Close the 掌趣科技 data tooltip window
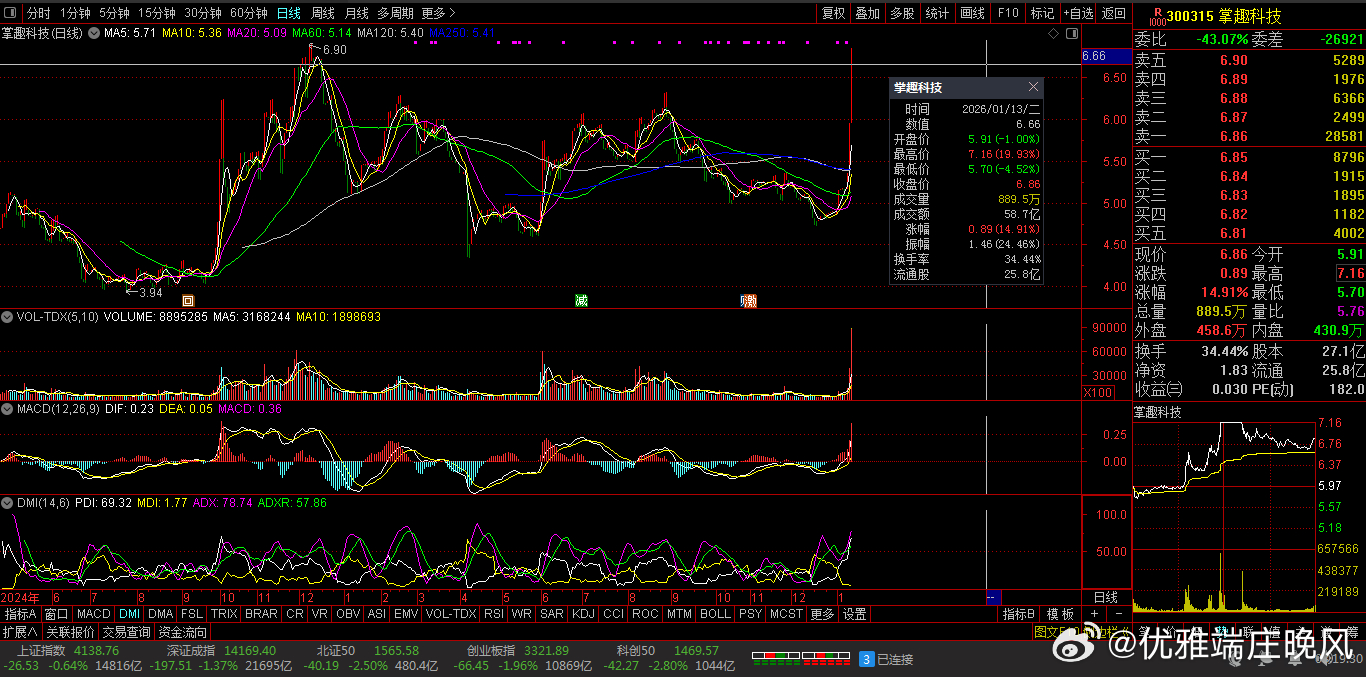Viewport: 1366px width, 677px height. (1033, 87)
